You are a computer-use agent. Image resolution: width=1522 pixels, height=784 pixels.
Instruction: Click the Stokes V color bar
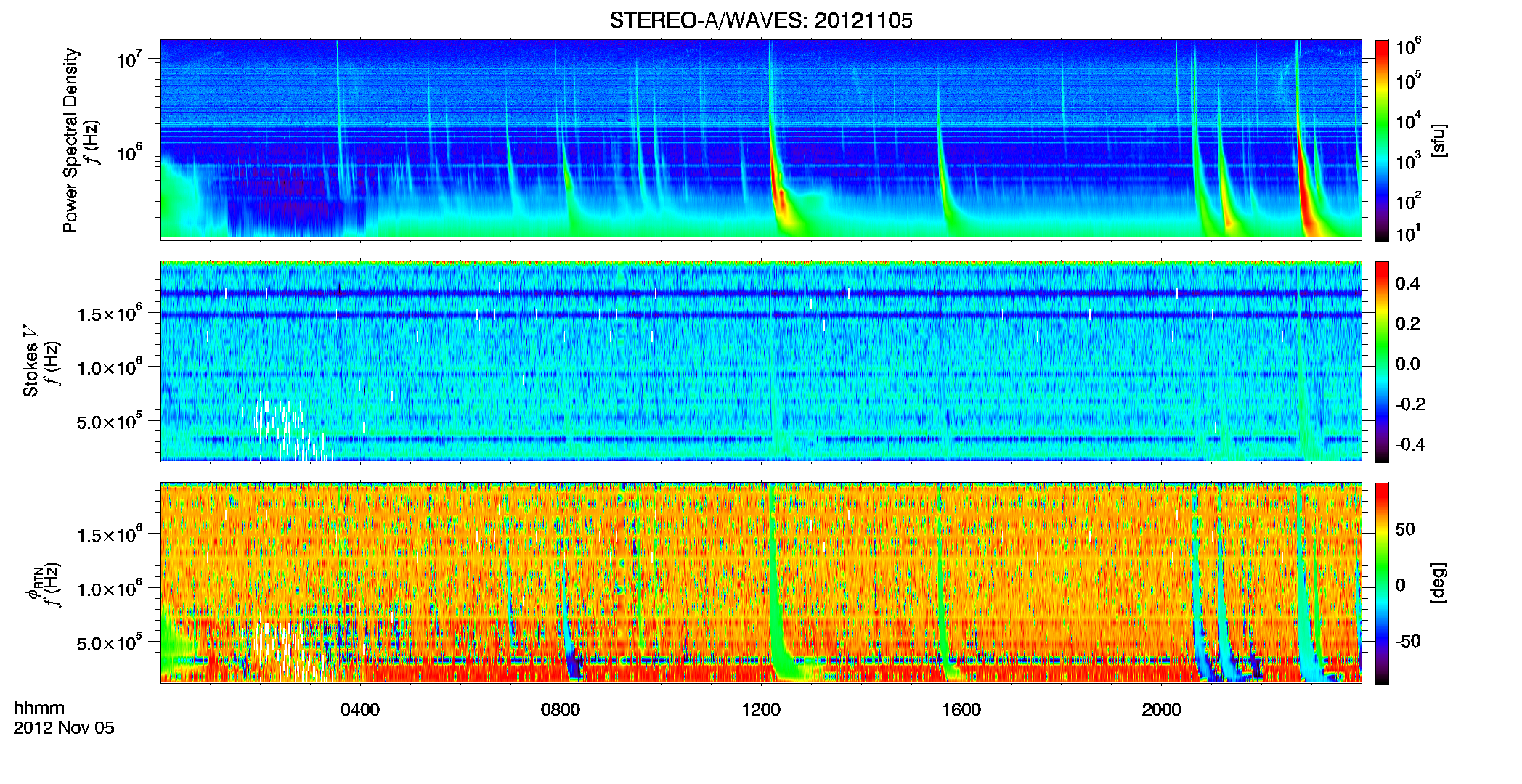pyautogui.click(x=1382, y=362)
